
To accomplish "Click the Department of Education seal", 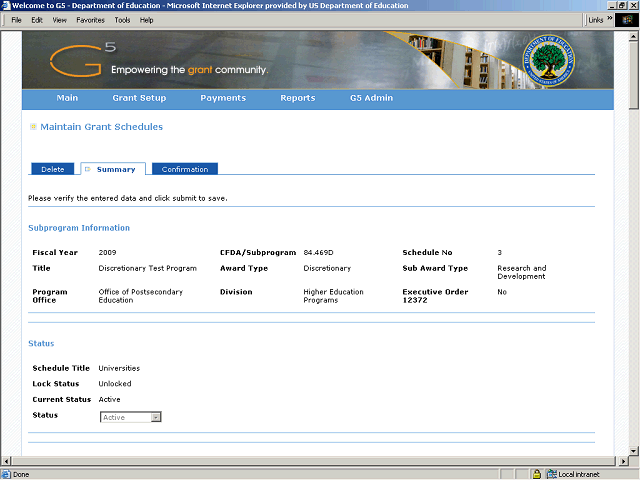I will (x=549, y=60).
